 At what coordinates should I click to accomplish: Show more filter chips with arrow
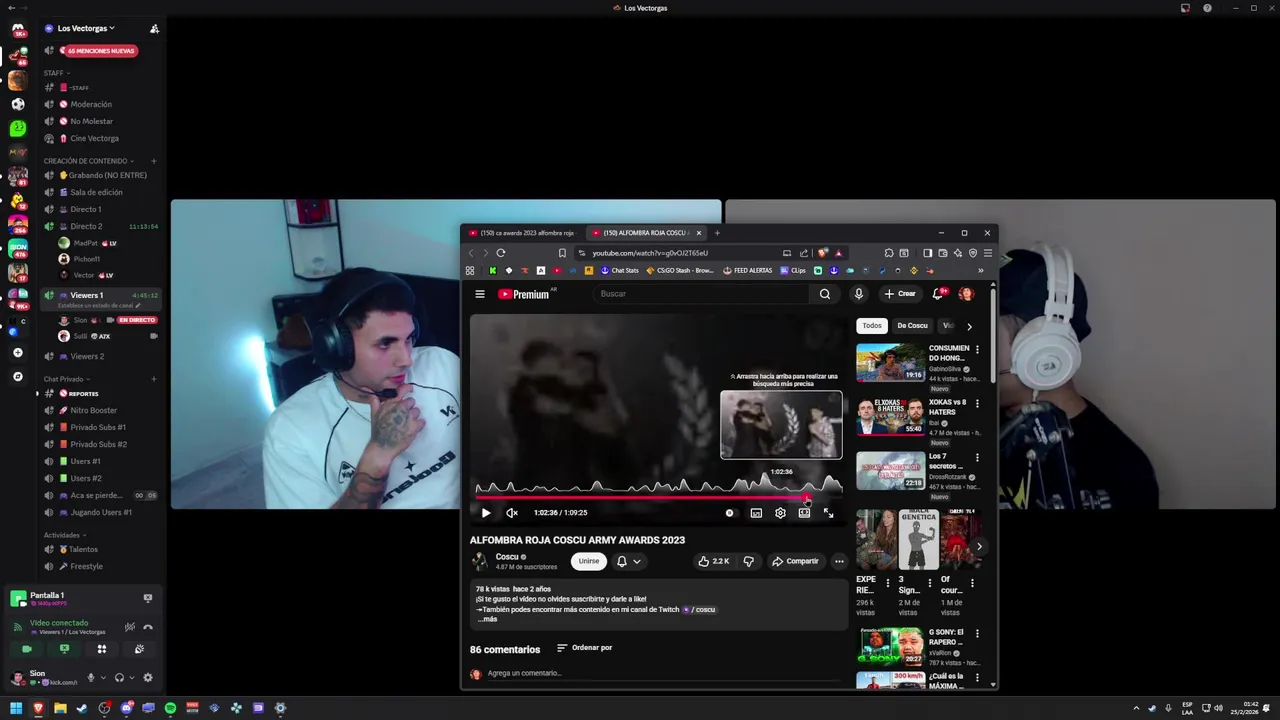pos(969,326)
